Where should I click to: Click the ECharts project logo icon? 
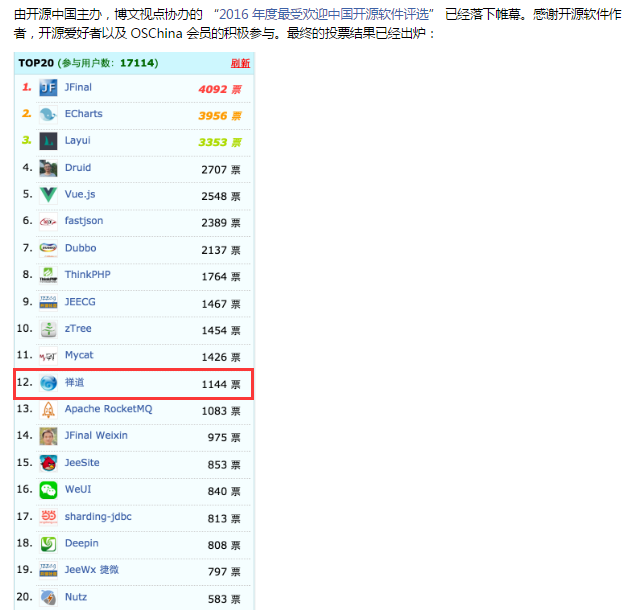48,114
